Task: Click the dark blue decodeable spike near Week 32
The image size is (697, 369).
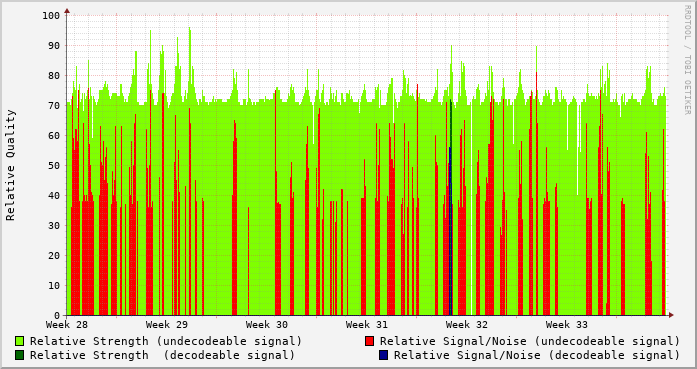Action: click(x=450, y=231)
